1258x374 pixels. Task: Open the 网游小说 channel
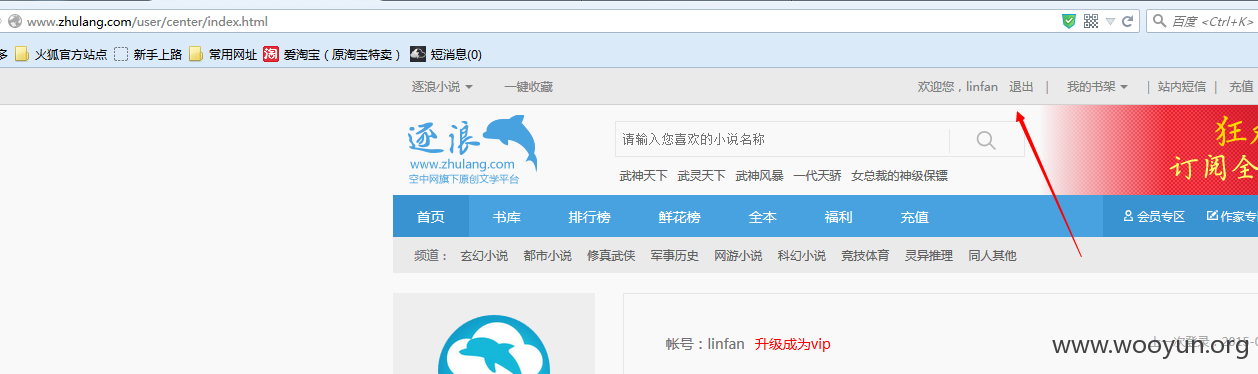[738, 256]
